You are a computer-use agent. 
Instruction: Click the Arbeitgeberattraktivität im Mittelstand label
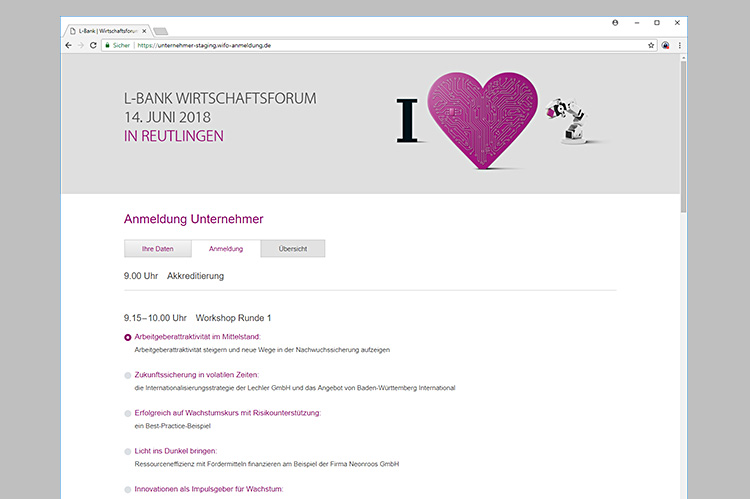197,337
